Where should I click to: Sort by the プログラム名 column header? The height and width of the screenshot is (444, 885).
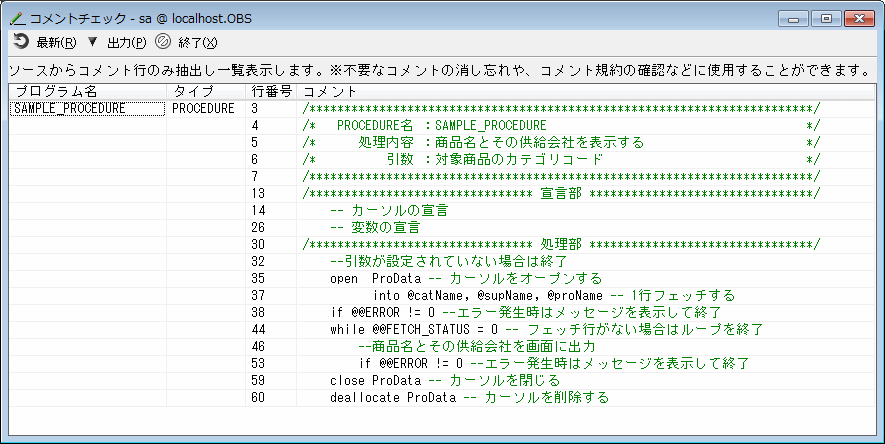[x=56, y=92]
